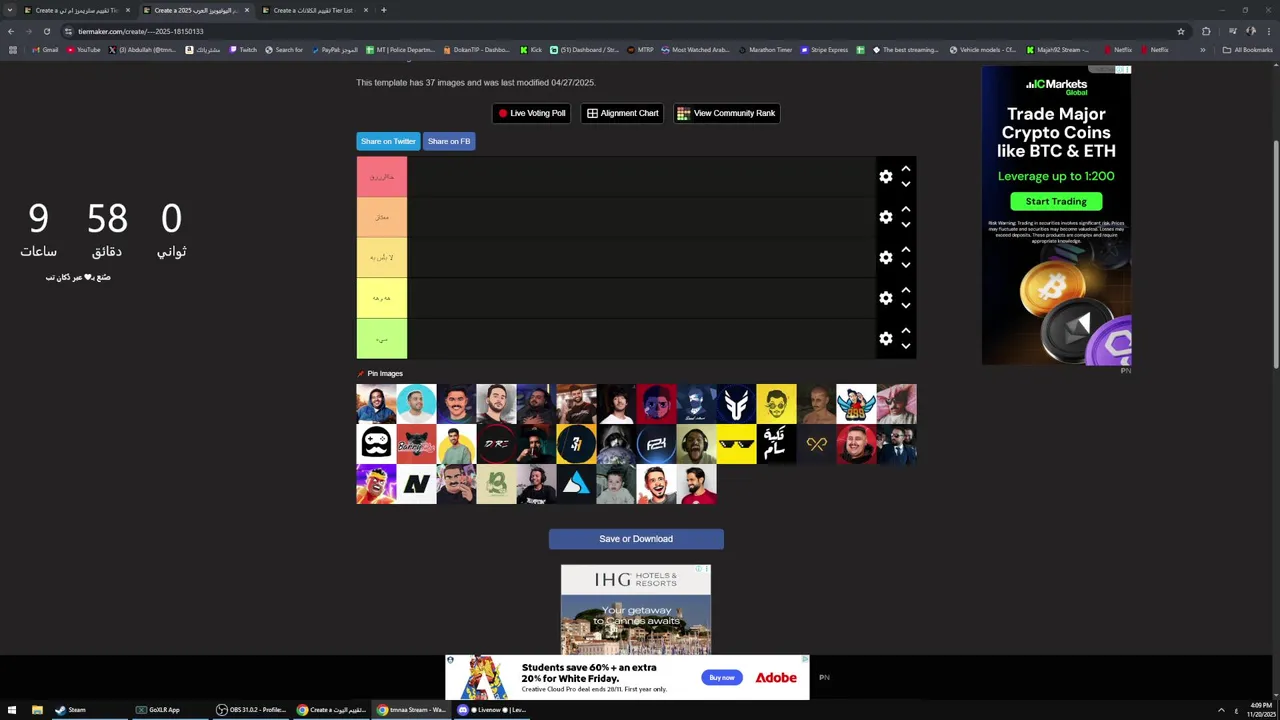
Task: Move the orange tier row up
Action: [x=905, y=209]
